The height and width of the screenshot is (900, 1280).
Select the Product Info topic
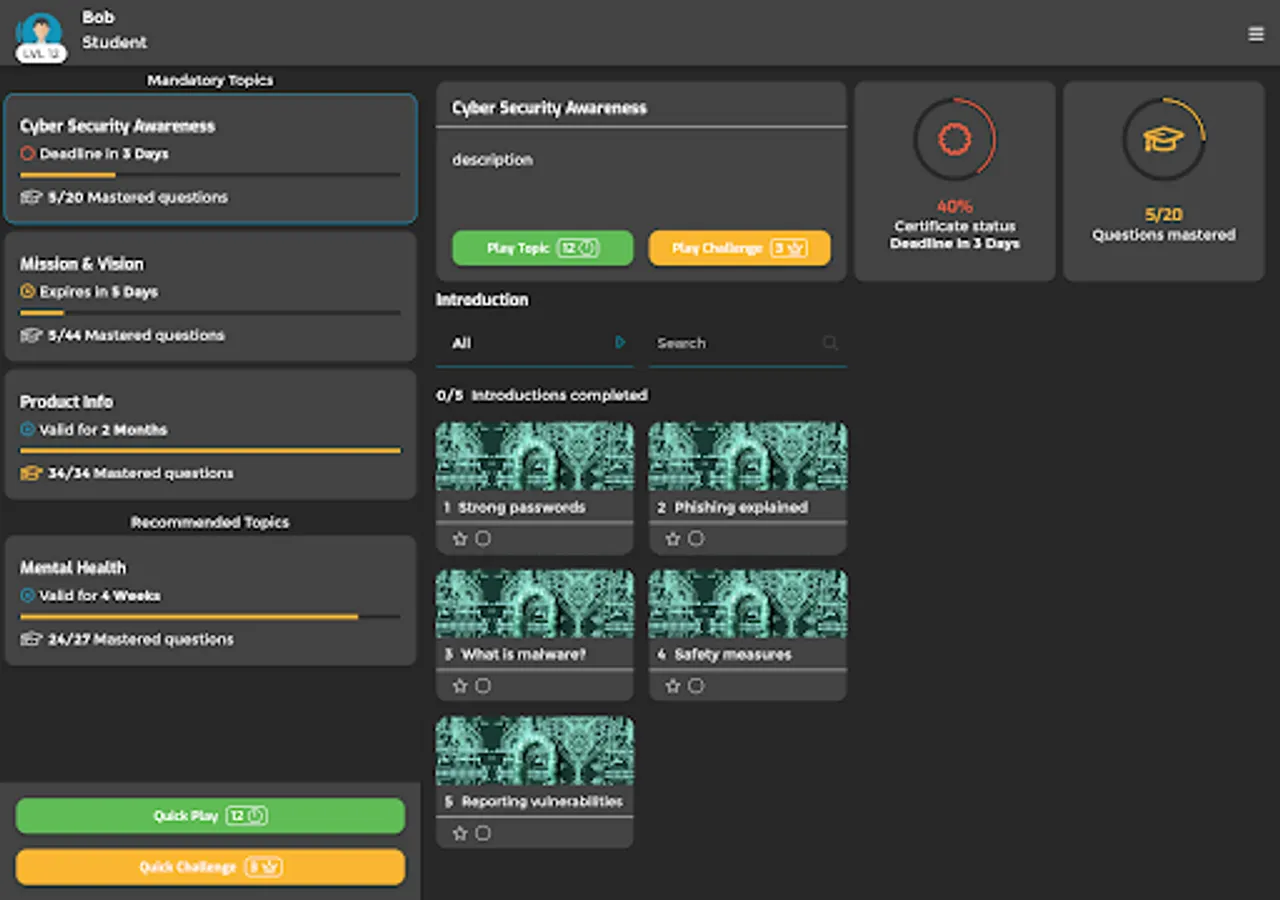coord(210,434)
